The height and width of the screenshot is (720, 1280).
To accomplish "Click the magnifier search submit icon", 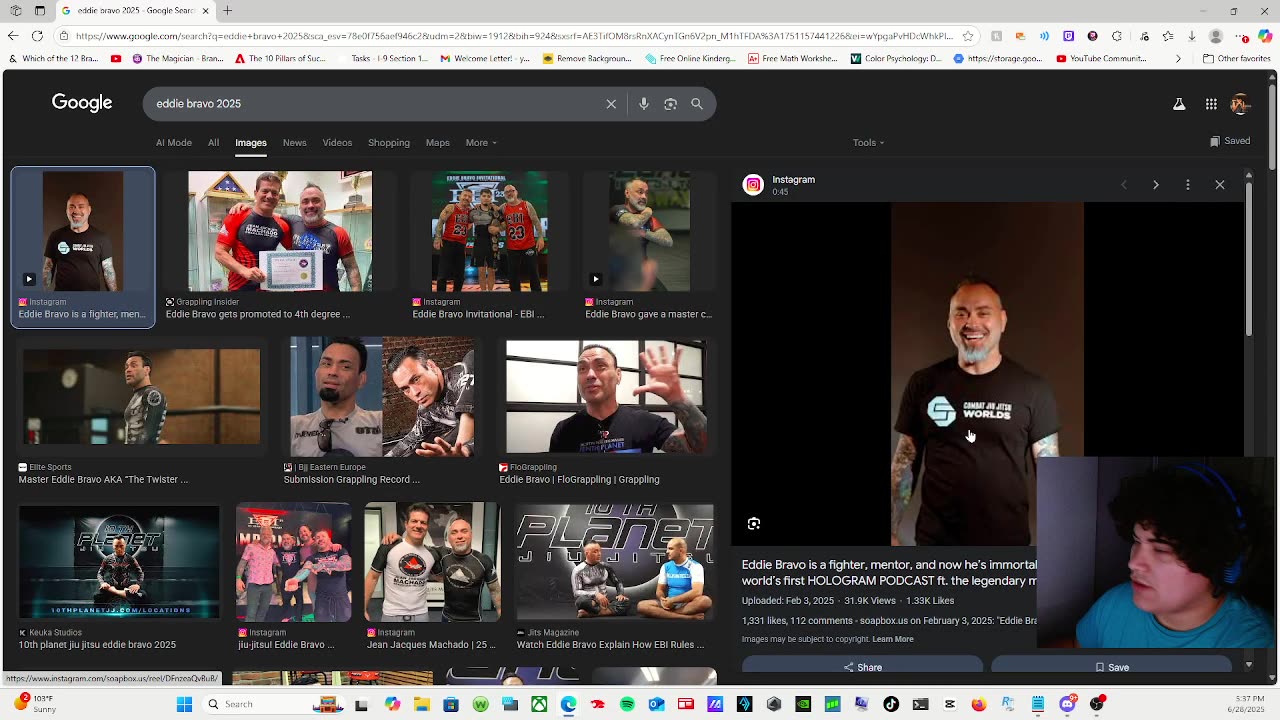I will pos(697,104).
